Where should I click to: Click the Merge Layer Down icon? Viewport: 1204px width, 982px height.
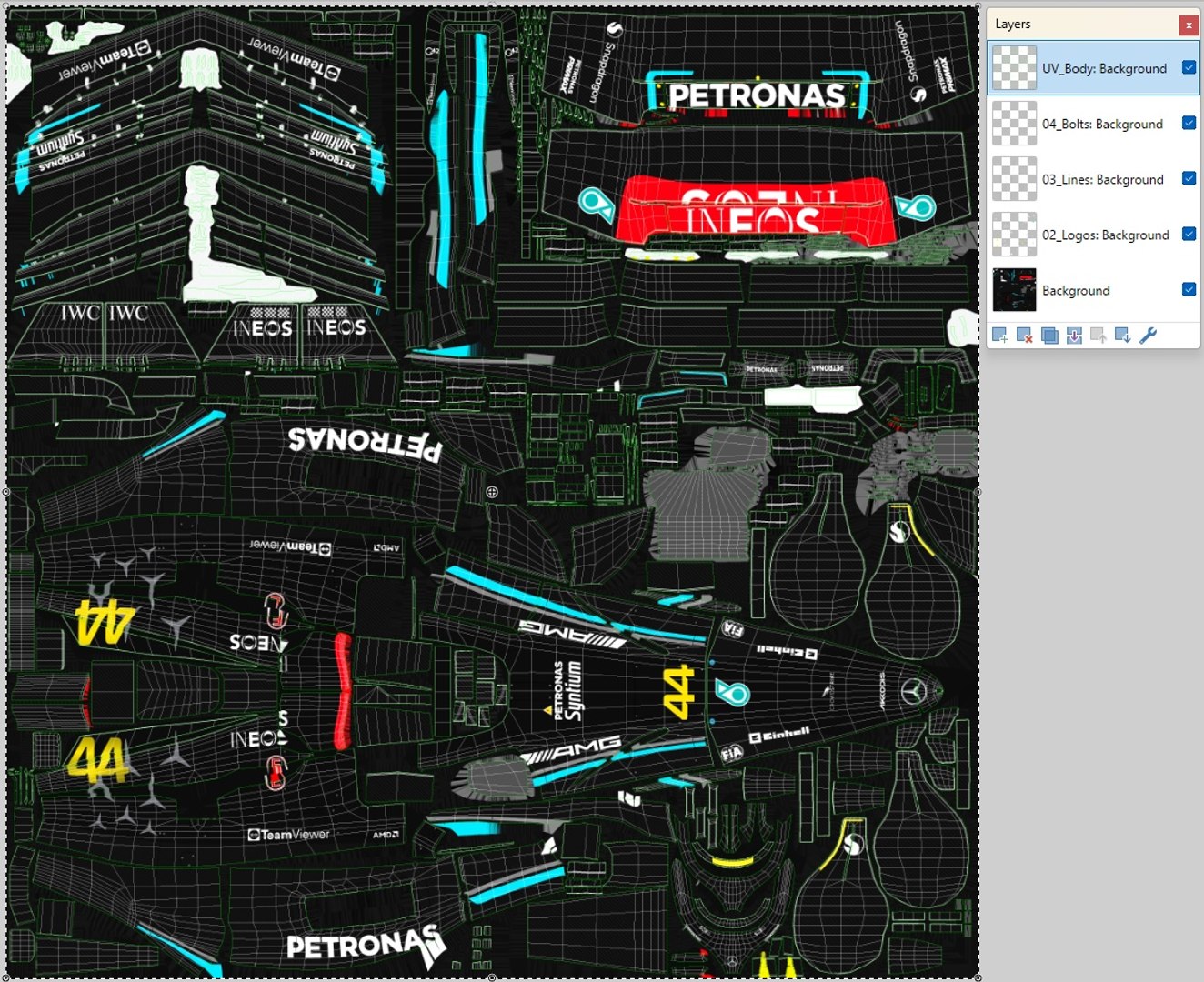(x=1074, y=336)
